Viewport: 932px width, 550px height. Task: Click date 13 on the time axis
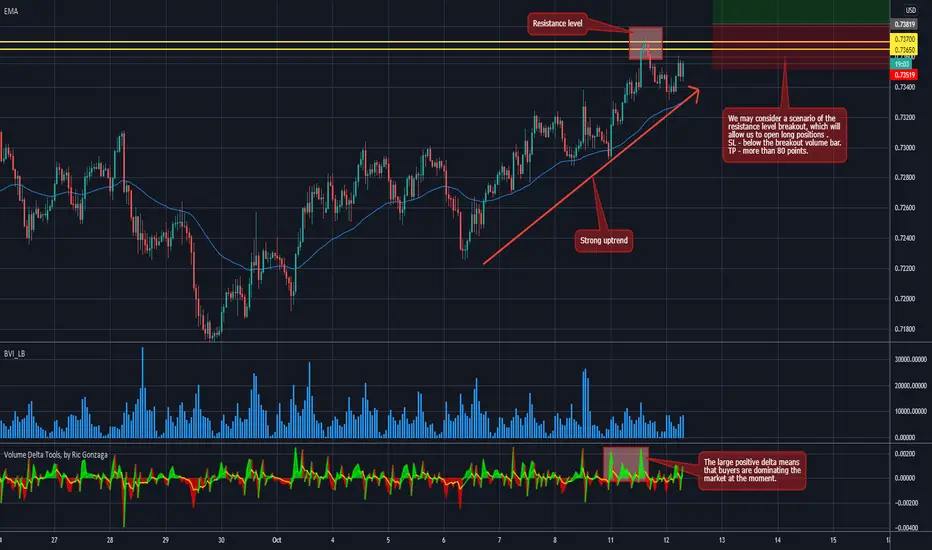pos(722,540)
